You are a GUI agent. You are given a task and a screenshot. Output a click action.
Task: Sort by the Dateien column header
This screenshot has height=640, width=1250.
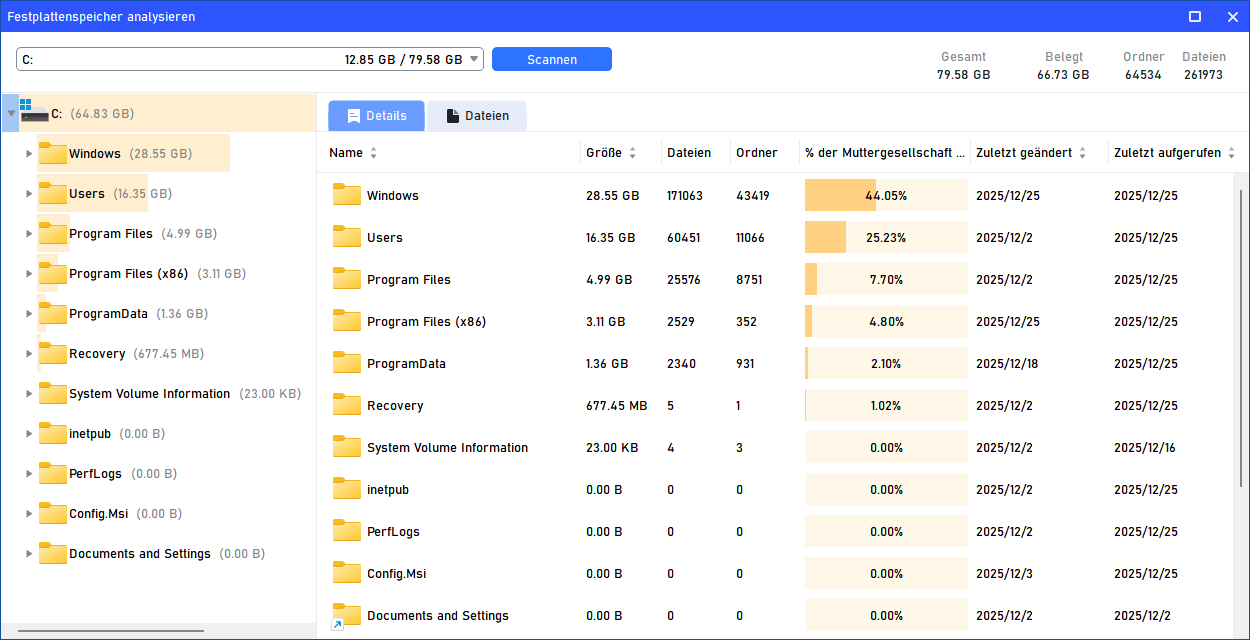[689, 153]
